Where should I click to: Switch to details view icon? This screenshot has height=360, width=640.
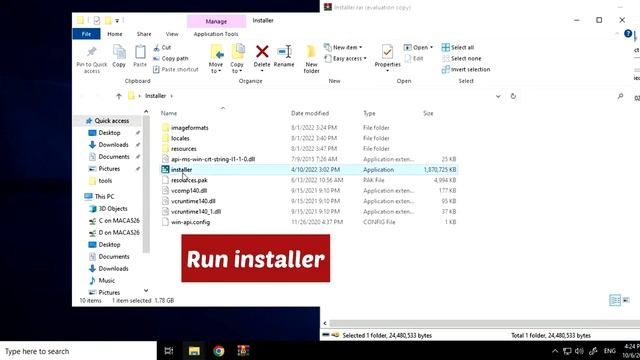click(x=615, y=300)
